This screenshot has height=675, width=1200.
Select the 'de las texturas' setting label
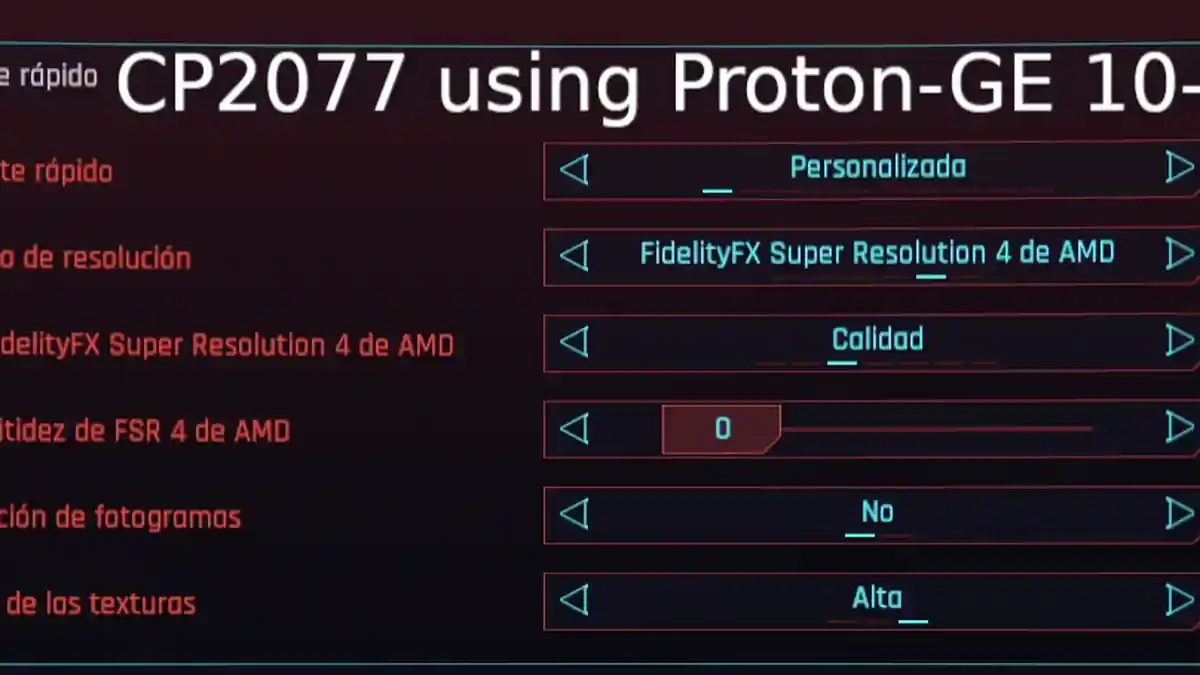coord(98,604)
